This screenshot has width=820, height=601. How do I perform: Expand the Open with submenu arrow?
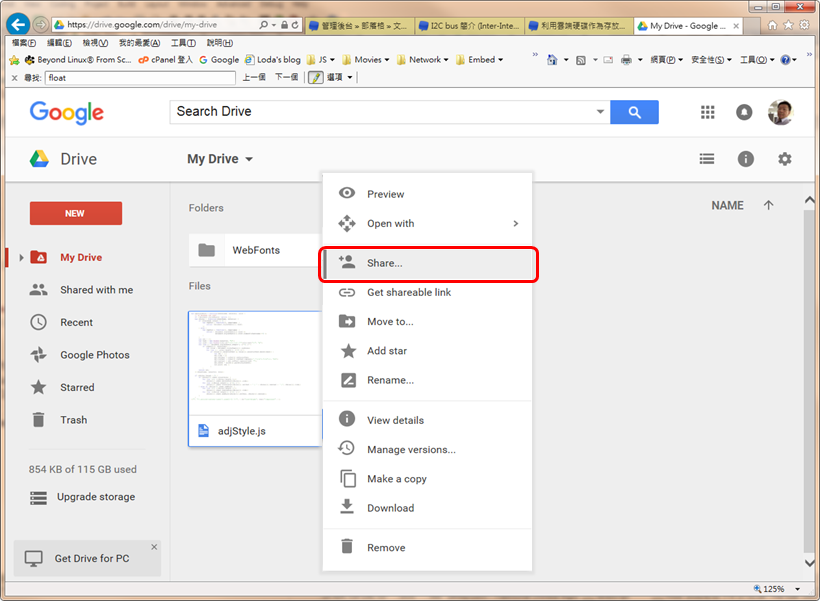coord(516,223)
